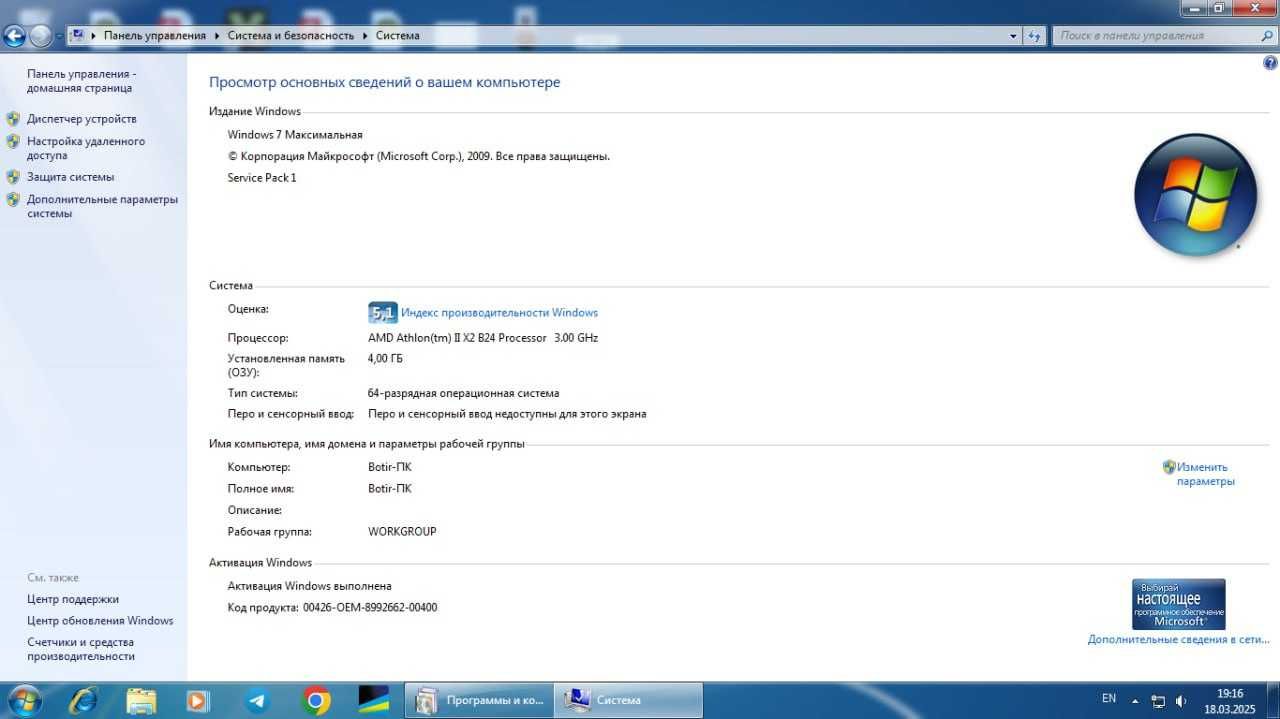This screenshot has width=1280, height=719.
Task: Open the recent pages dropdown arrow
Action: tap(59, 36)
